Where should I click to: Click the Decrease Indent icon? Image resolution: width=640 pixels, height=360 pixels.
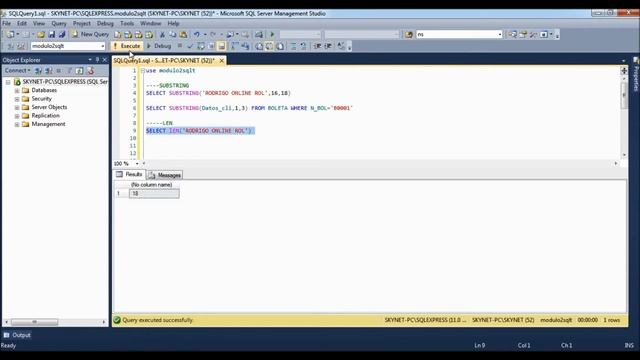[317, 46]
